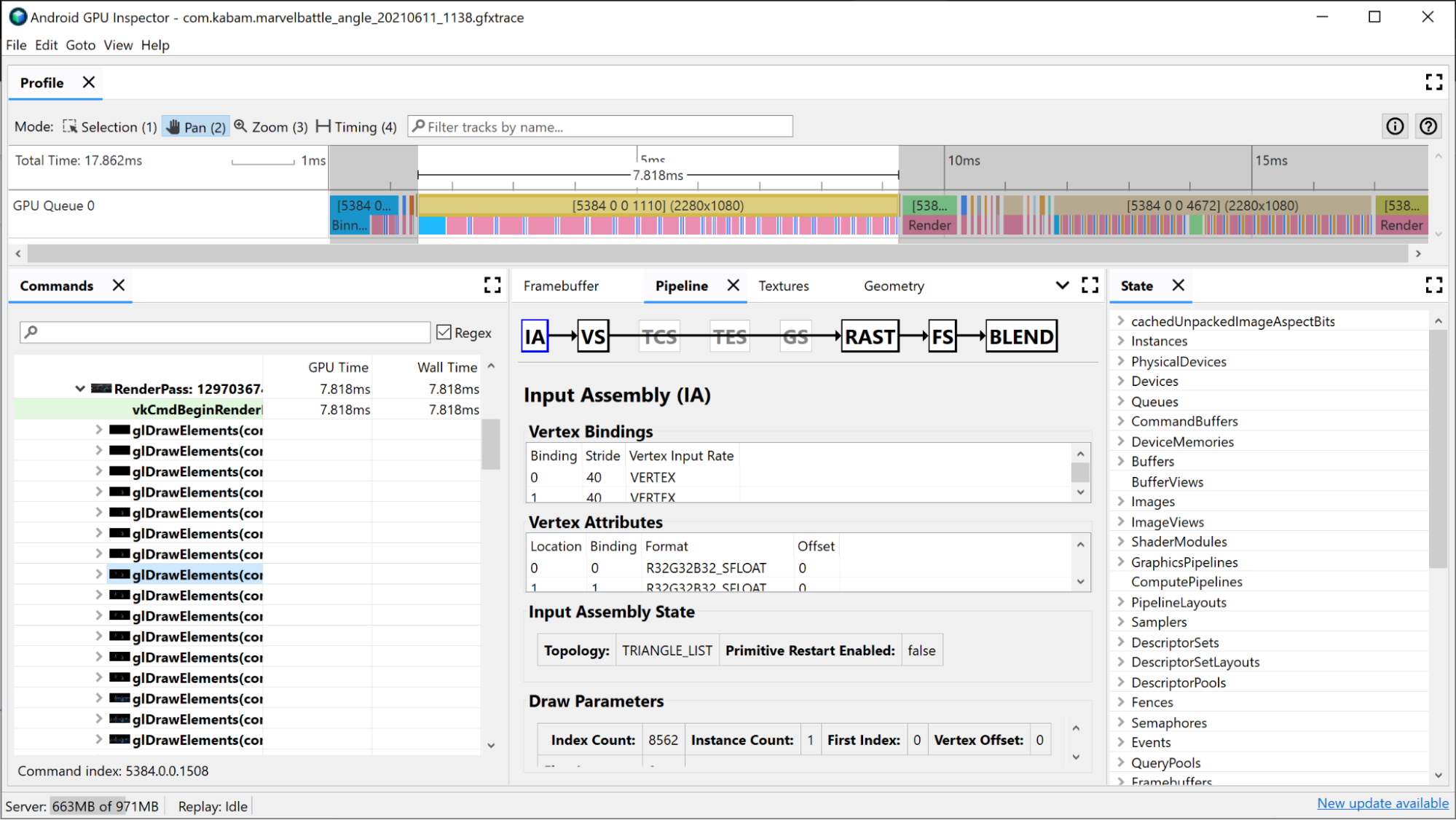Click the GPU Queue 0 render pass block
Image resolution: width=1456 pixels, height=820 pixels.
tap(659, 205)
